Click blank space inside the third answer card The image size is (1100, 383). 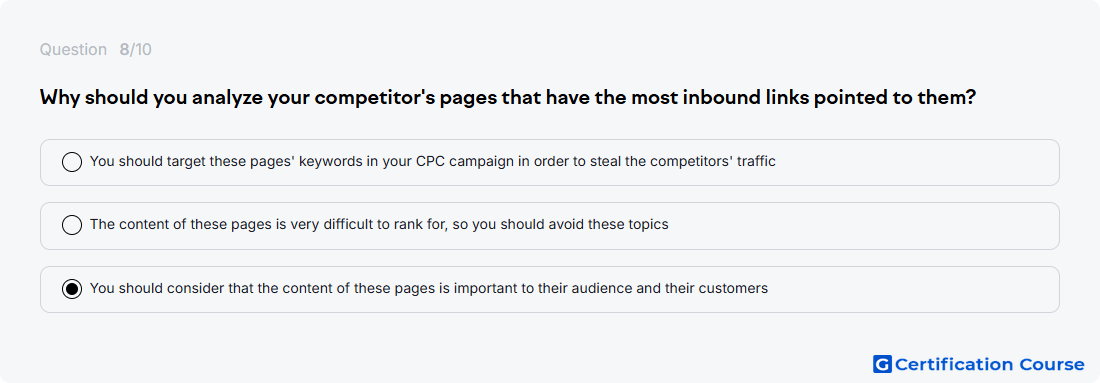tap(912, 289)
